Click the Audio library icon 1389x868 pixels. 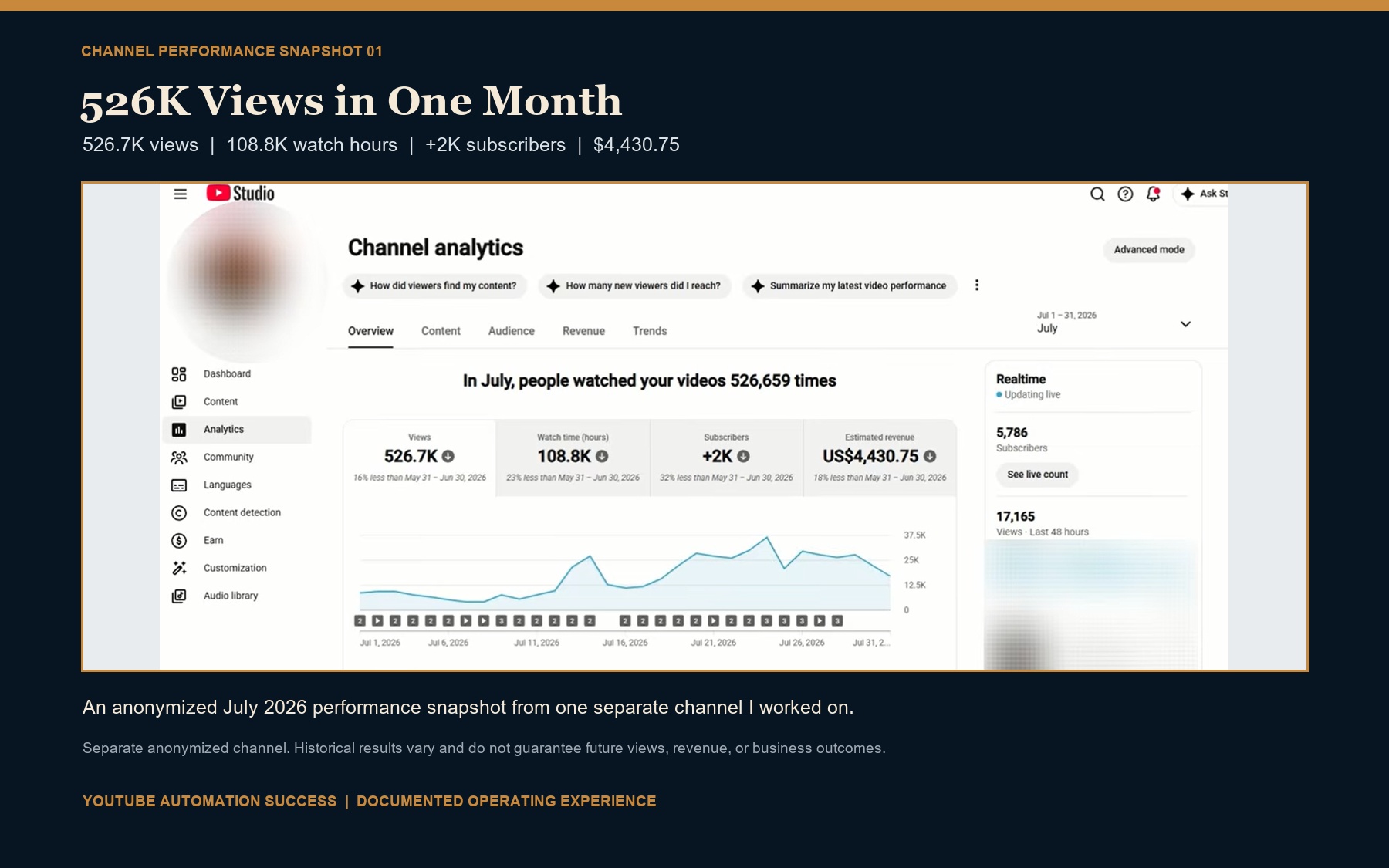coord(179,596)
